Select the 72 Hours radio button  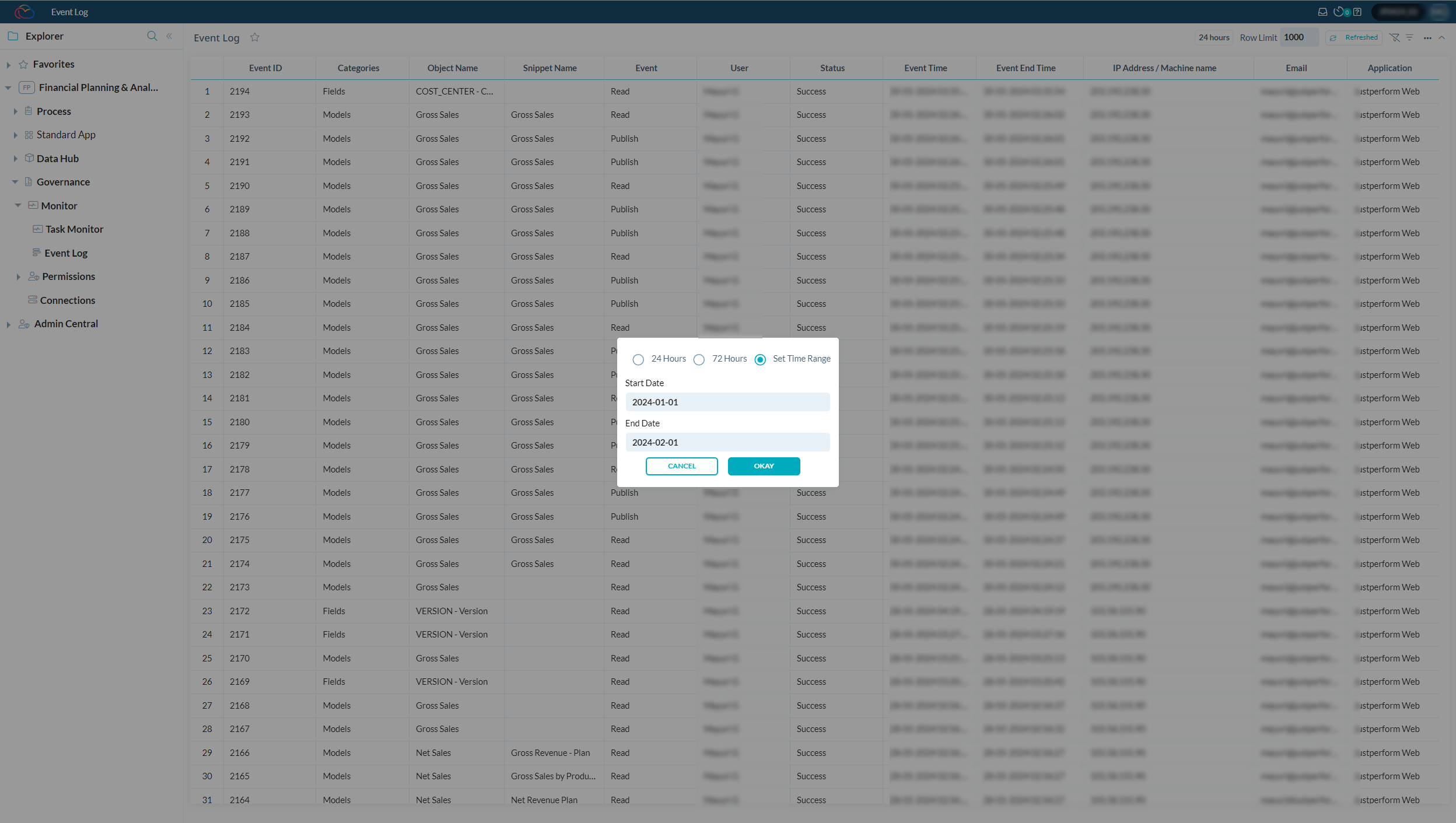[699, 359]
